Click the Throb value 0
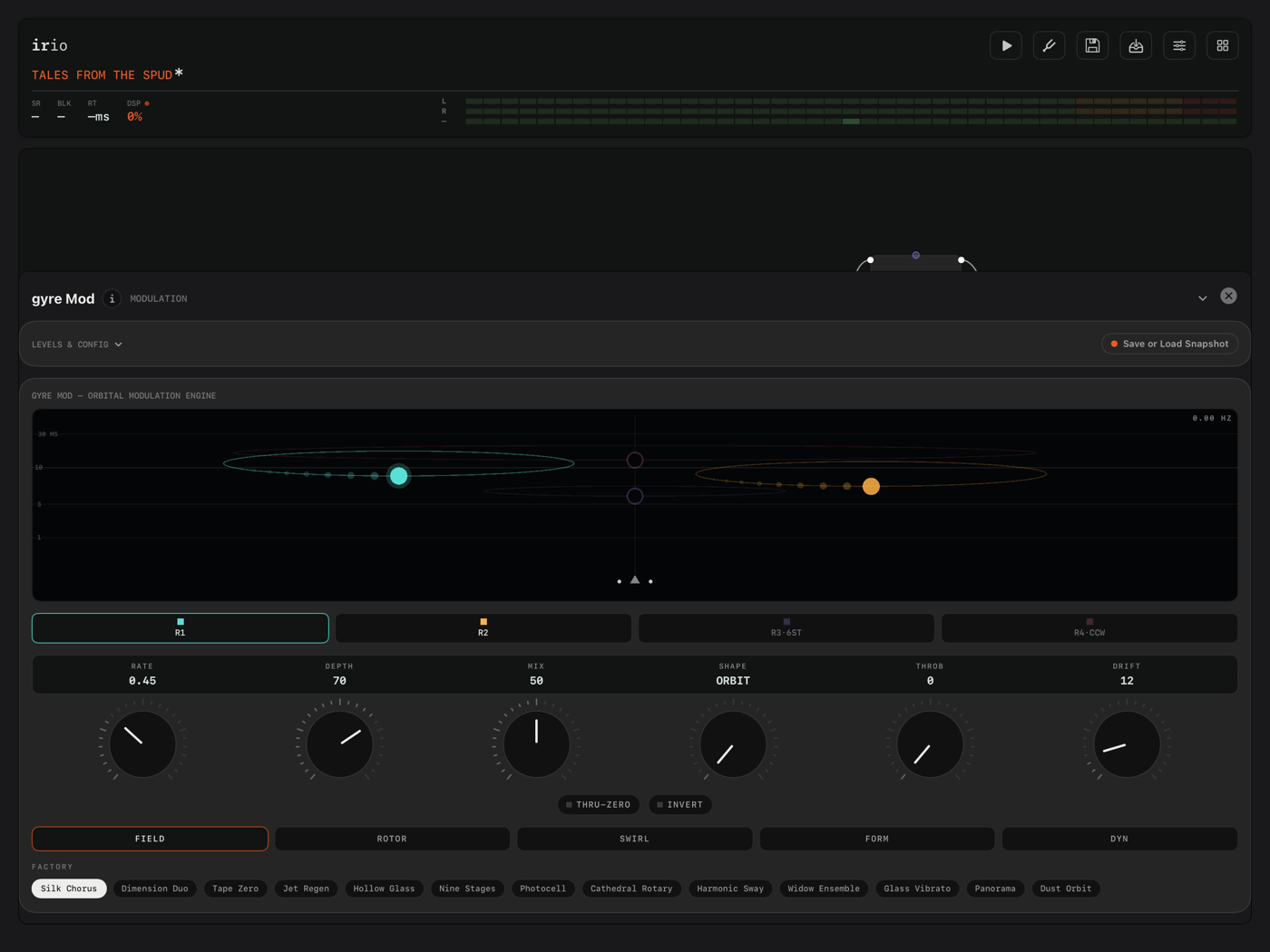 (x=930, y=681)
